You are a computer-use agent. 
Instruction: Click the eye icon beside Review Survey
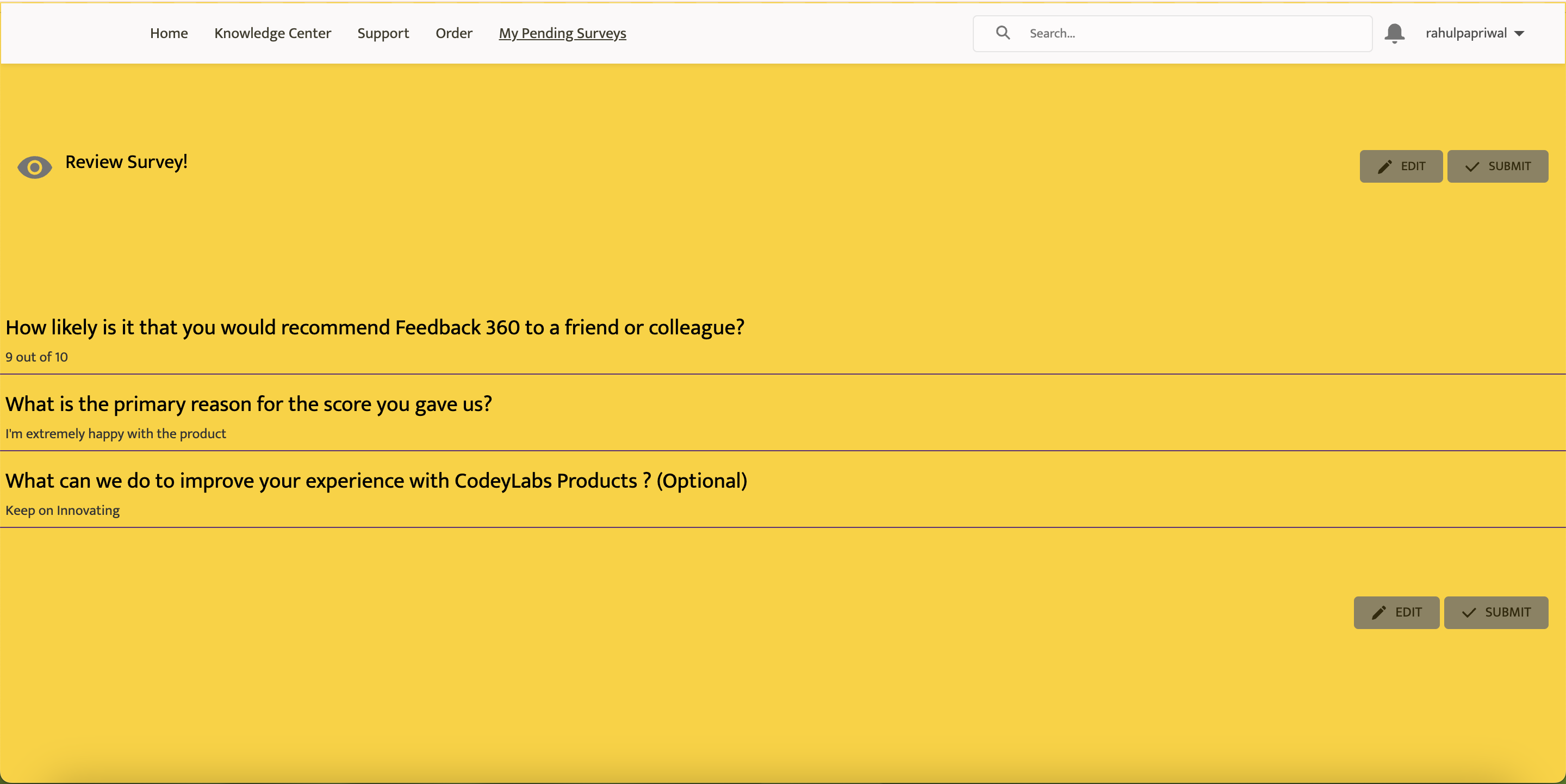[x=35, y=166]
